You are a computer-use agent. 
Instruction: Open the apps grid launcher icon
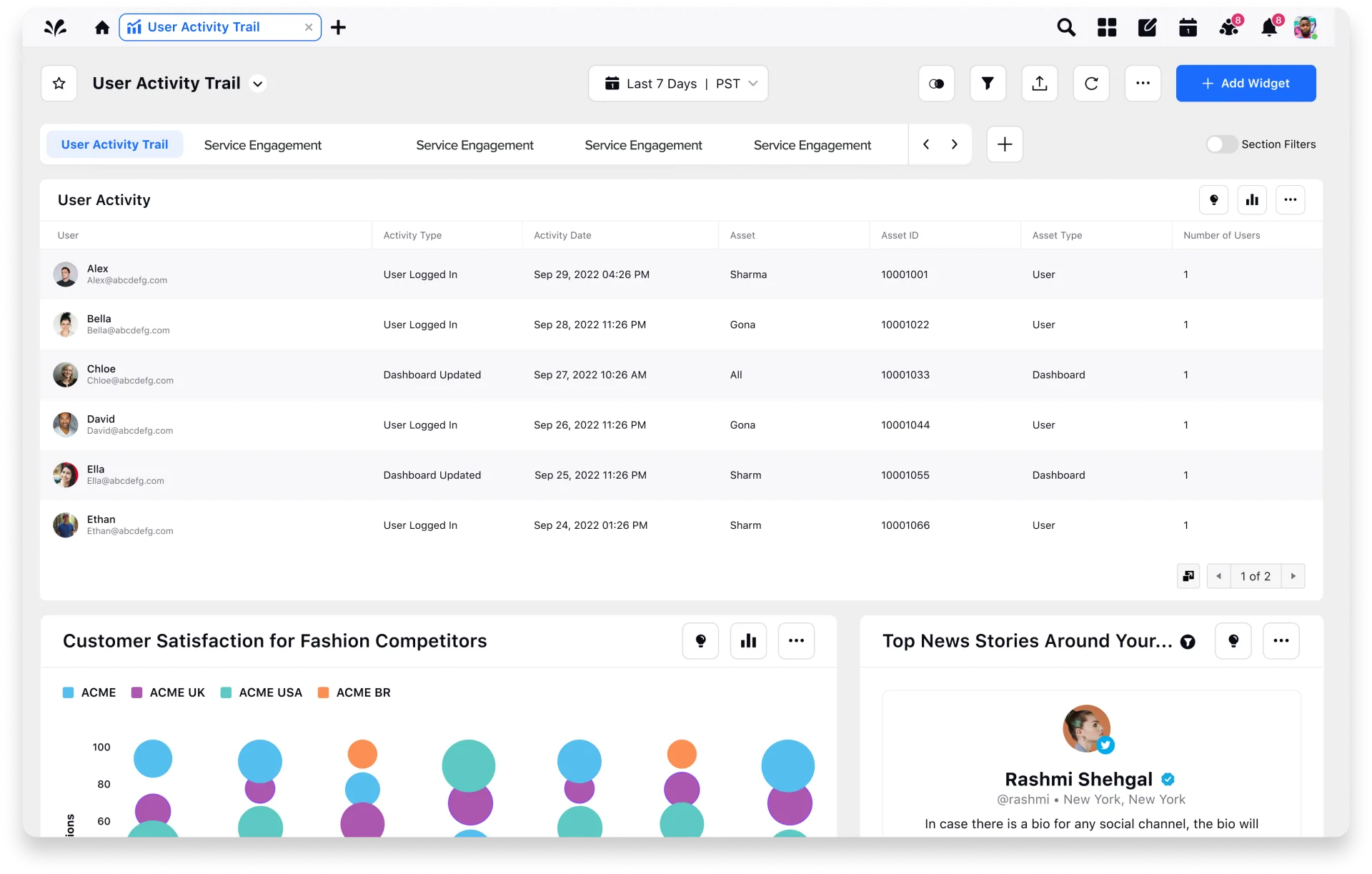(1107, 27)
